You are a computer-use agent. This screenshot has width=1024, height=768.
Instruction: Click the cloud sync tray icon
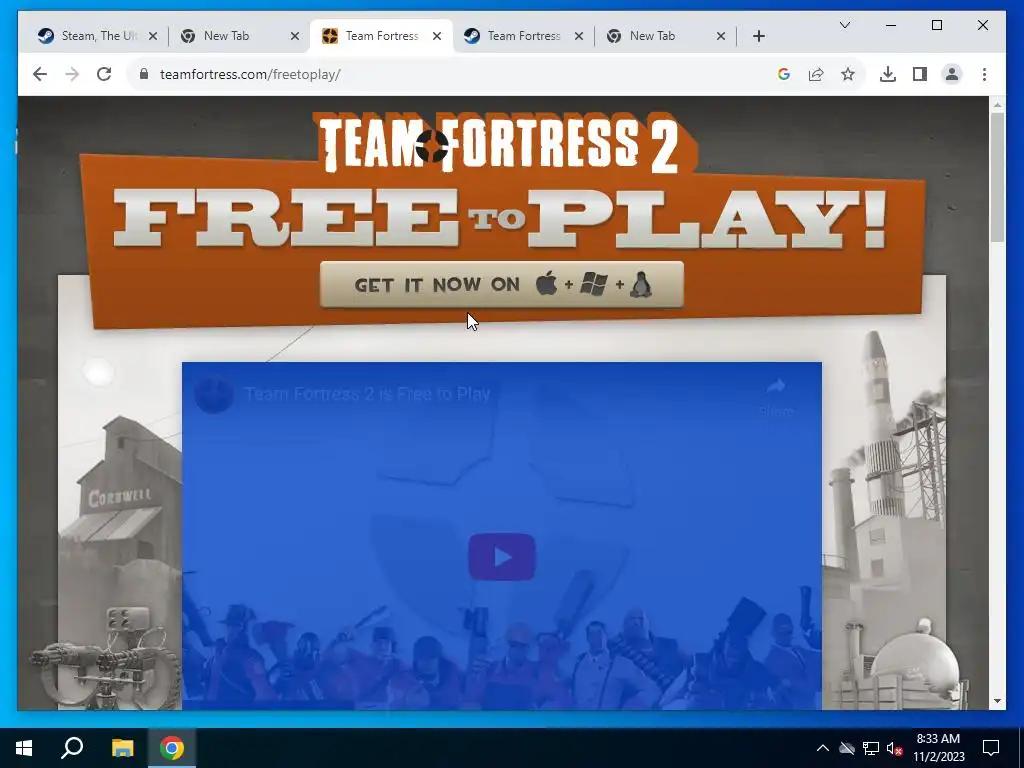point(847,748)
